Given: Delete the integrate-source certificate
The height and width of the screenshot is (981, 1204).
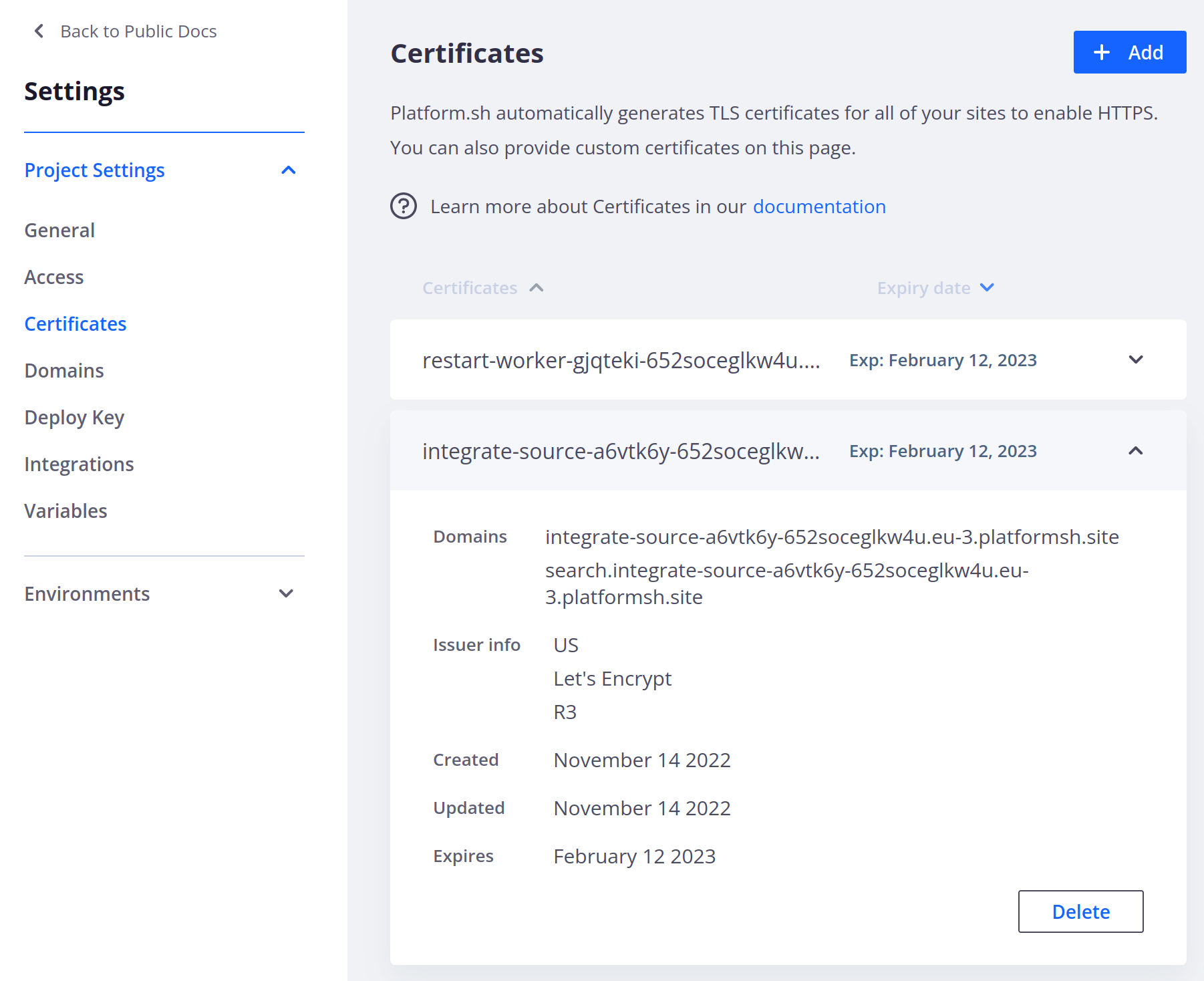Looking at the screenshot, I should [x=1080, y=912].
